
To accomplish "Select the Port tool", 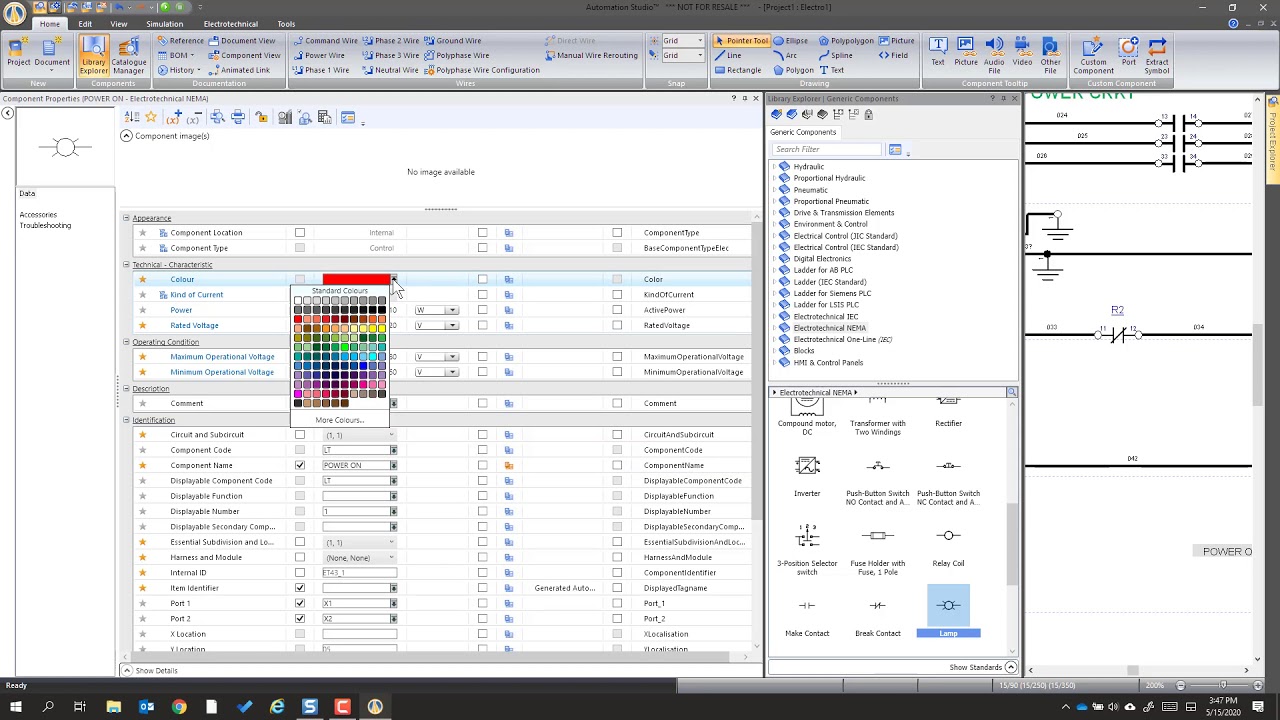I will point(1128,52).
